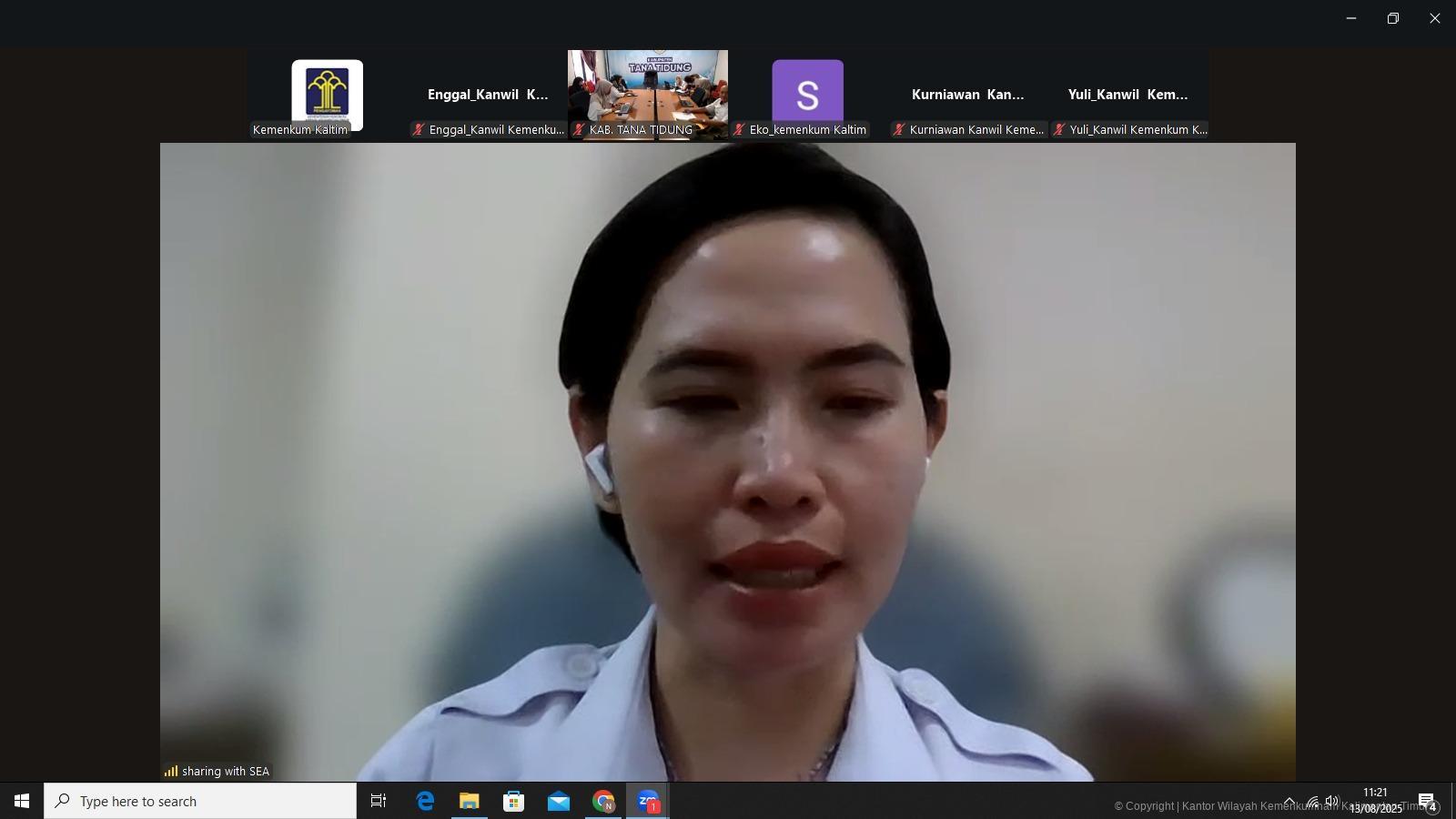The height and width of the screenshot is (819, 1456).
Task: Open Task View from the taskbar
Action: pyautogui.click(x=379, y=801)
